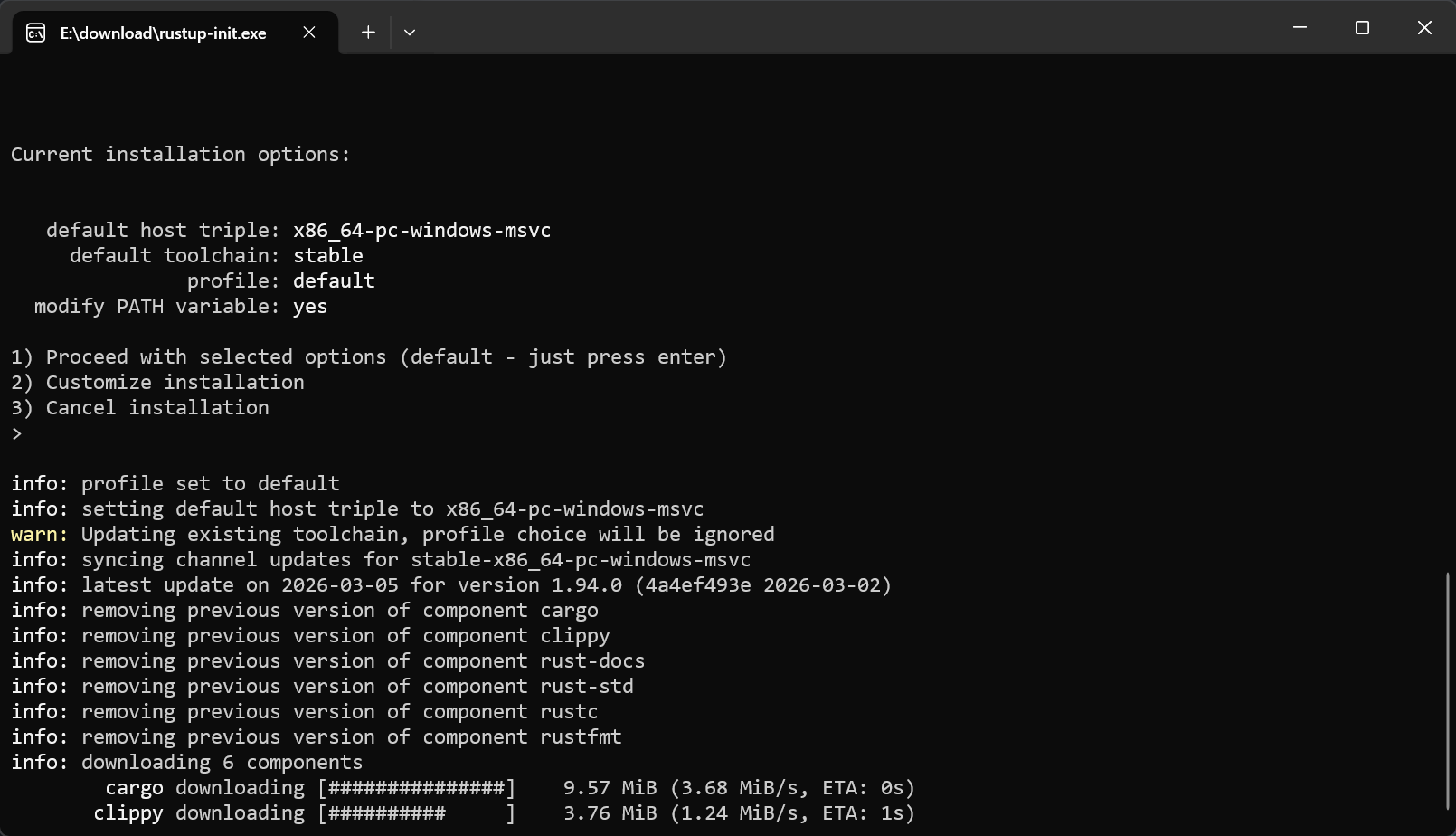Click the "stable" default toolchain value
Image resolution: width=1456 pixels, height=836 pixels.
327,256
